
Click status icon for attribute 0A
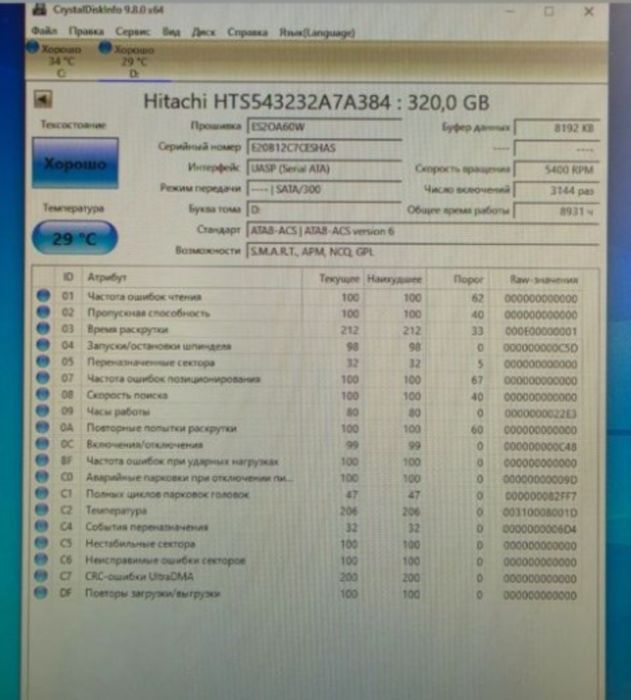click(x=42, y=427)
